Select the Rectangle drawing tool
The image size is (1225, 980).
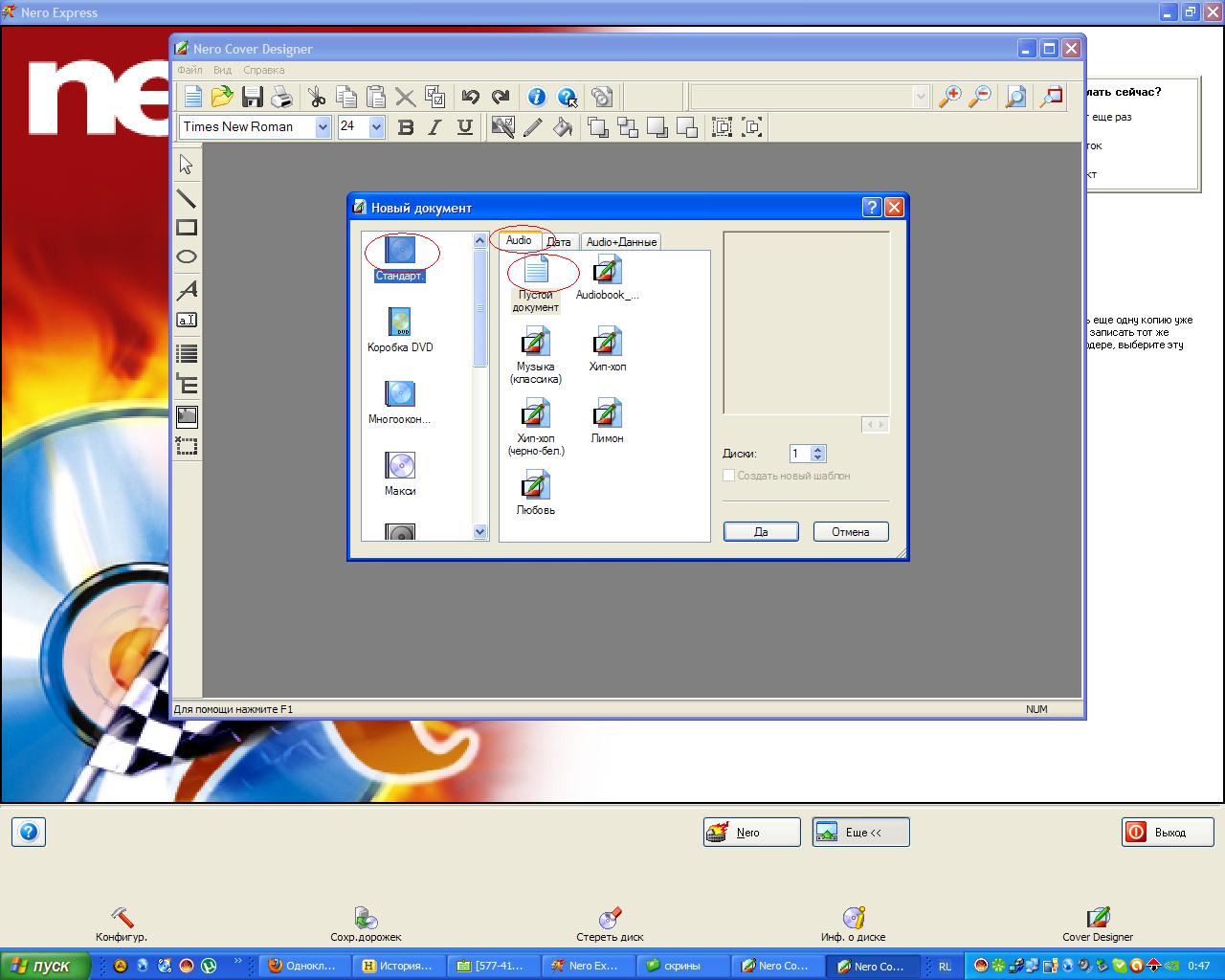(187, 228)
